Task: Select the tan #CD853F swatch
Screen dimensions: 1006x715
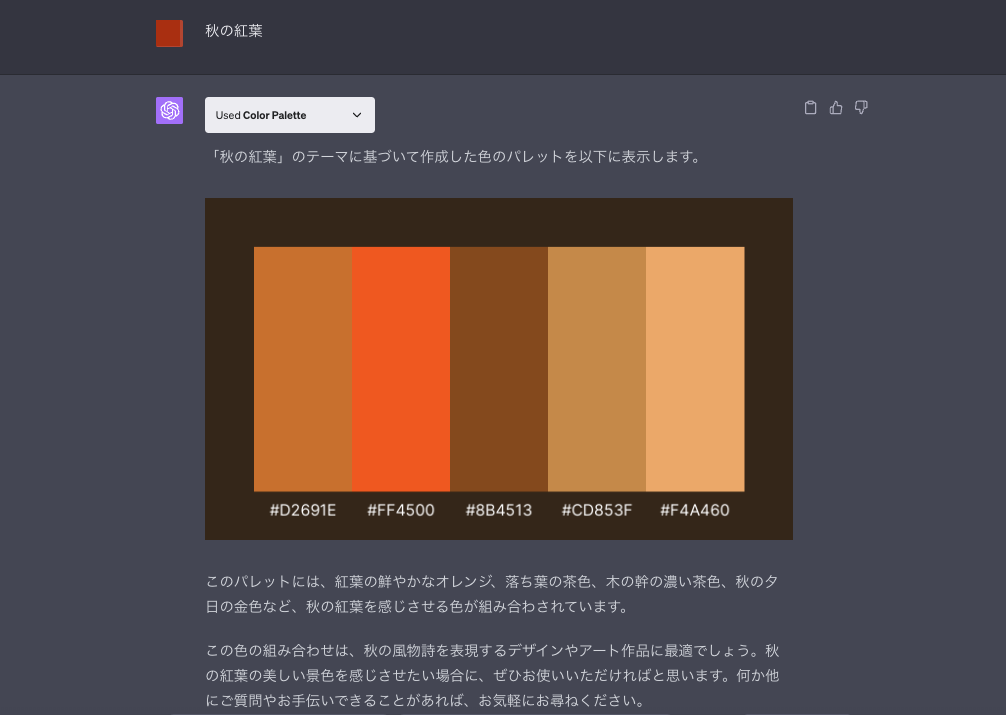Action: [x=597, y=368]
